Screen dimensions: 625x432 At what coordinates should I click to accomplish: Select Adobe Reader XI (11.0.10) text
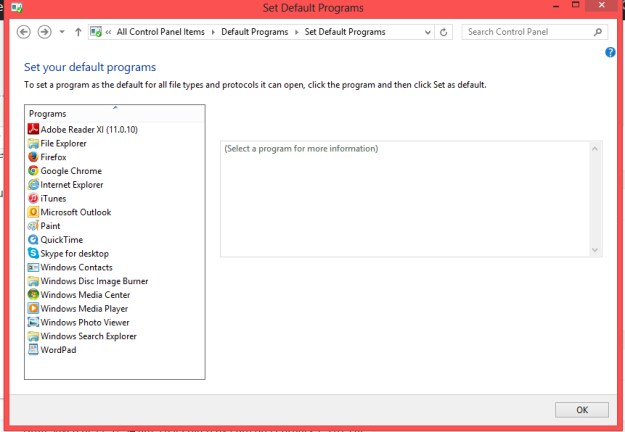click(89, 130)
